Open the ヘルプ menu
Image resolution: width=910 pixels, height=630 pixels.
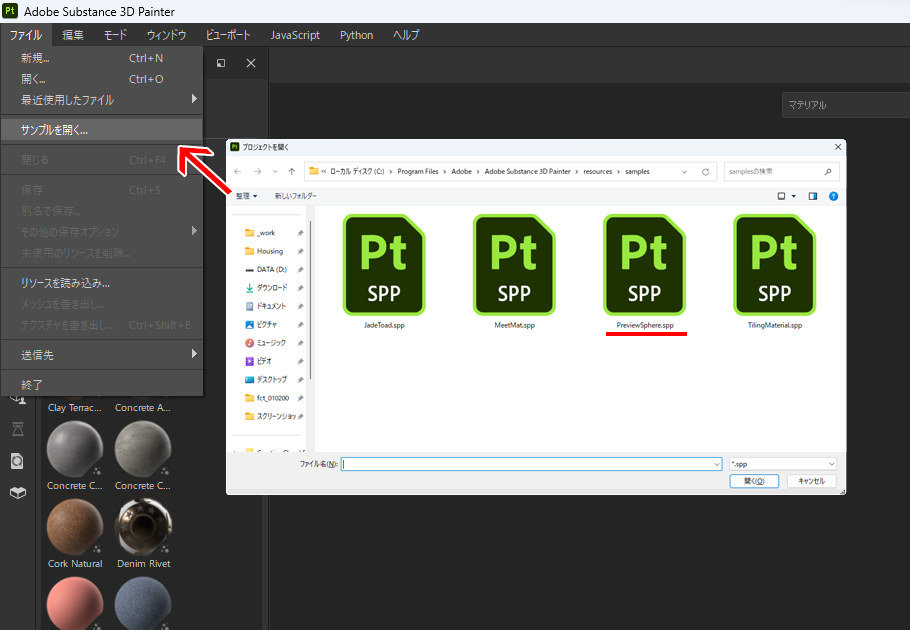tap(406, 35)
